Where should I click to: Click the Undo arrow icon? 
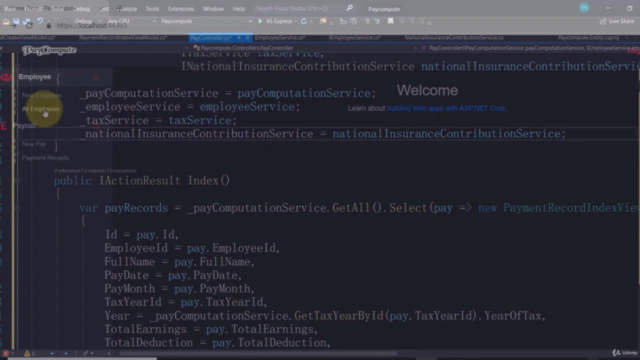click(x=40, y=21)
